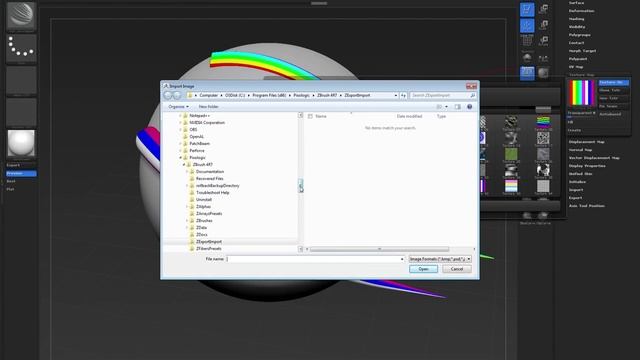Expand the NVIDIA Corporation folder node
The width and height of the screenshot is (640, 360).
tap(180, 122)
